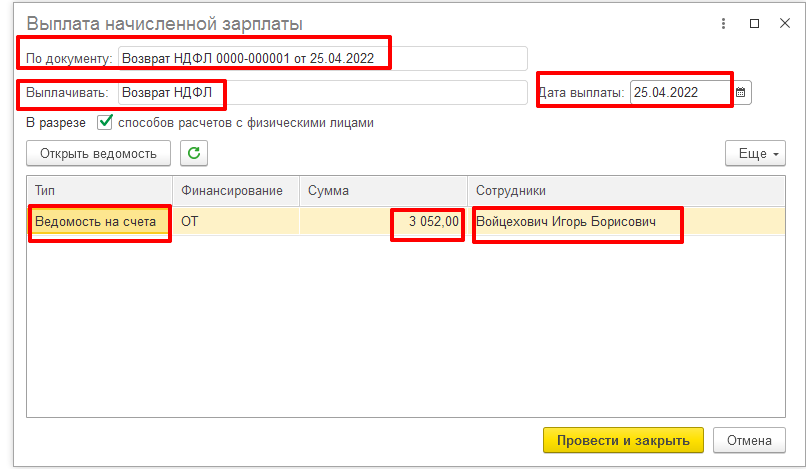
Task: Click the Дата выплаты date field
Action: point(680,93)
